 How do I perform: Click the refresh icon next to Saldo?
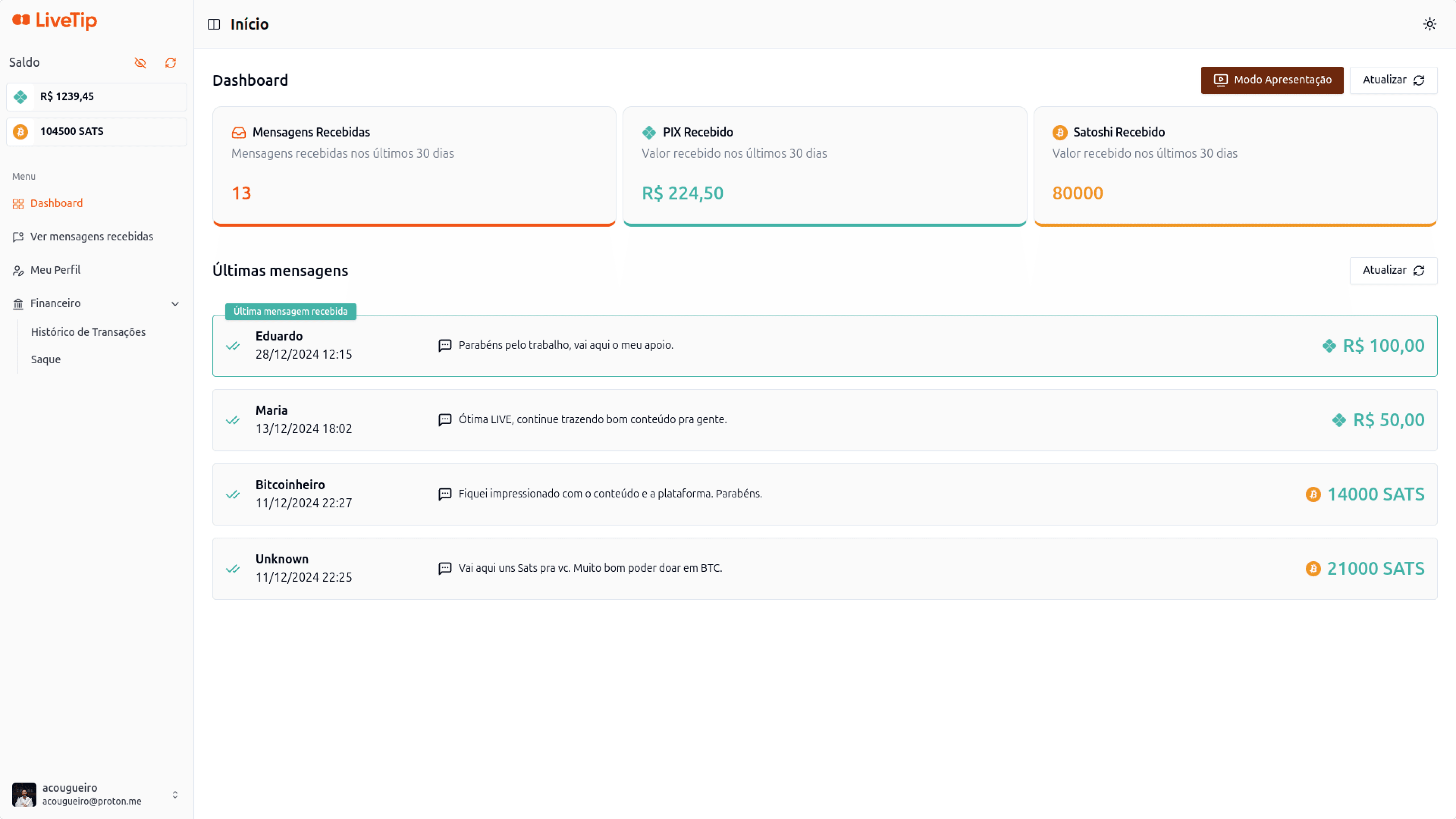point(171,63)
